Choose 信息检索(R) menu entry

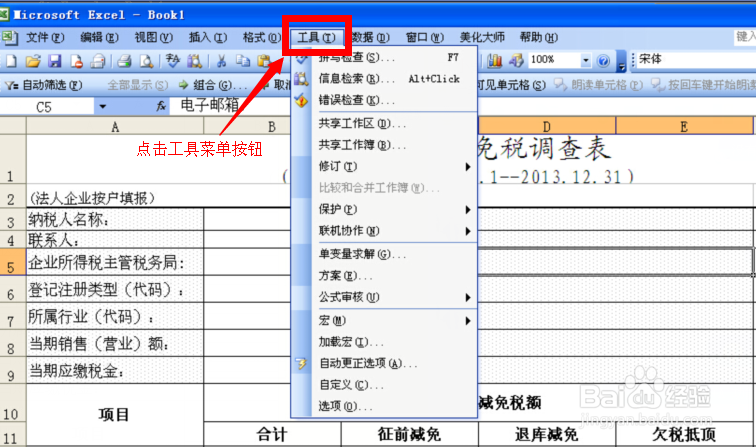pos(384,79)
